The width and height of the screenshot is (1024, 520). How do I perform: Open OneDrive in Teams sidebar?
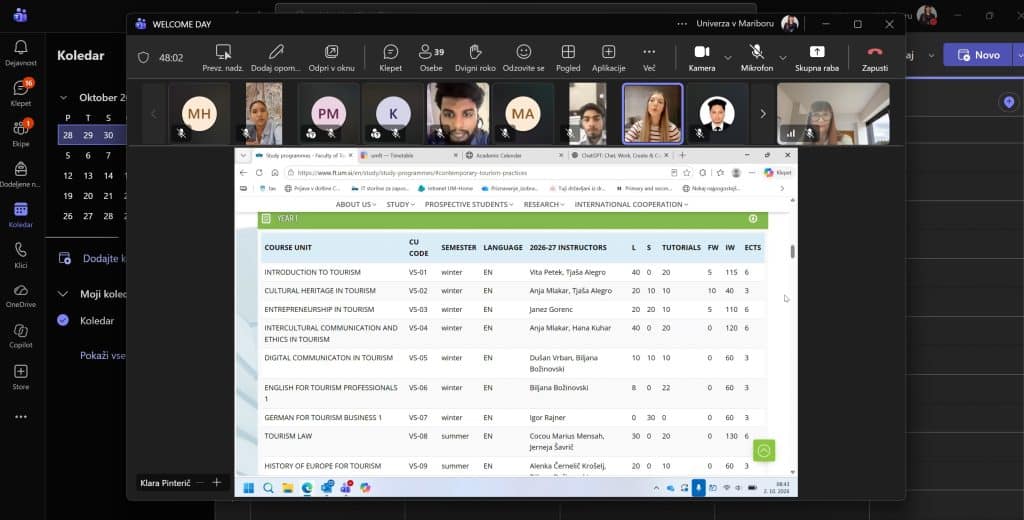click(20, 295)
